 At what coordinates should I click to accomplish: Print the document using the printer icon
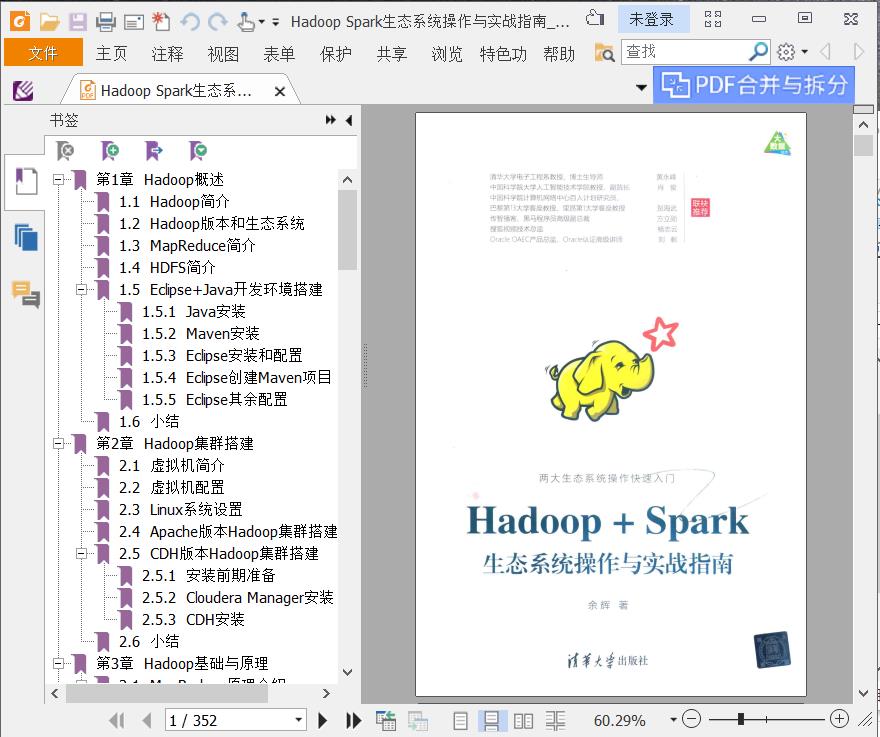(x=106, y=22)
